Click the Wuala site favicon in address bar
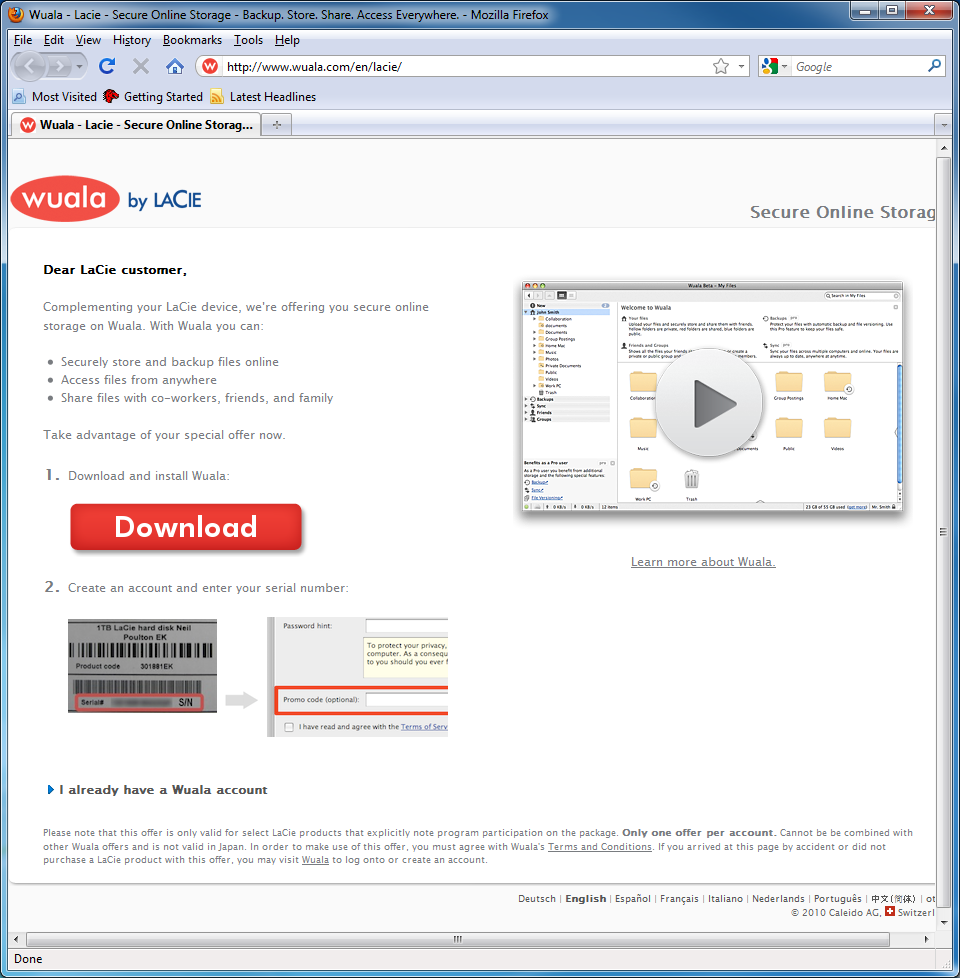Image resolution: width=960 pixels, height=978 pixels. point(210,66)
